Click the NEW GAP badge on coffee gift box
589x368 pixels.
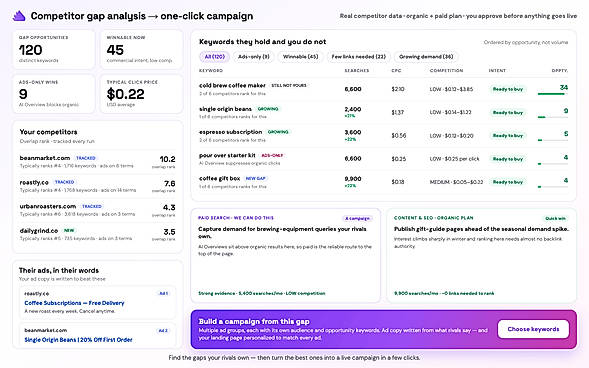click(x=255, y=178)
